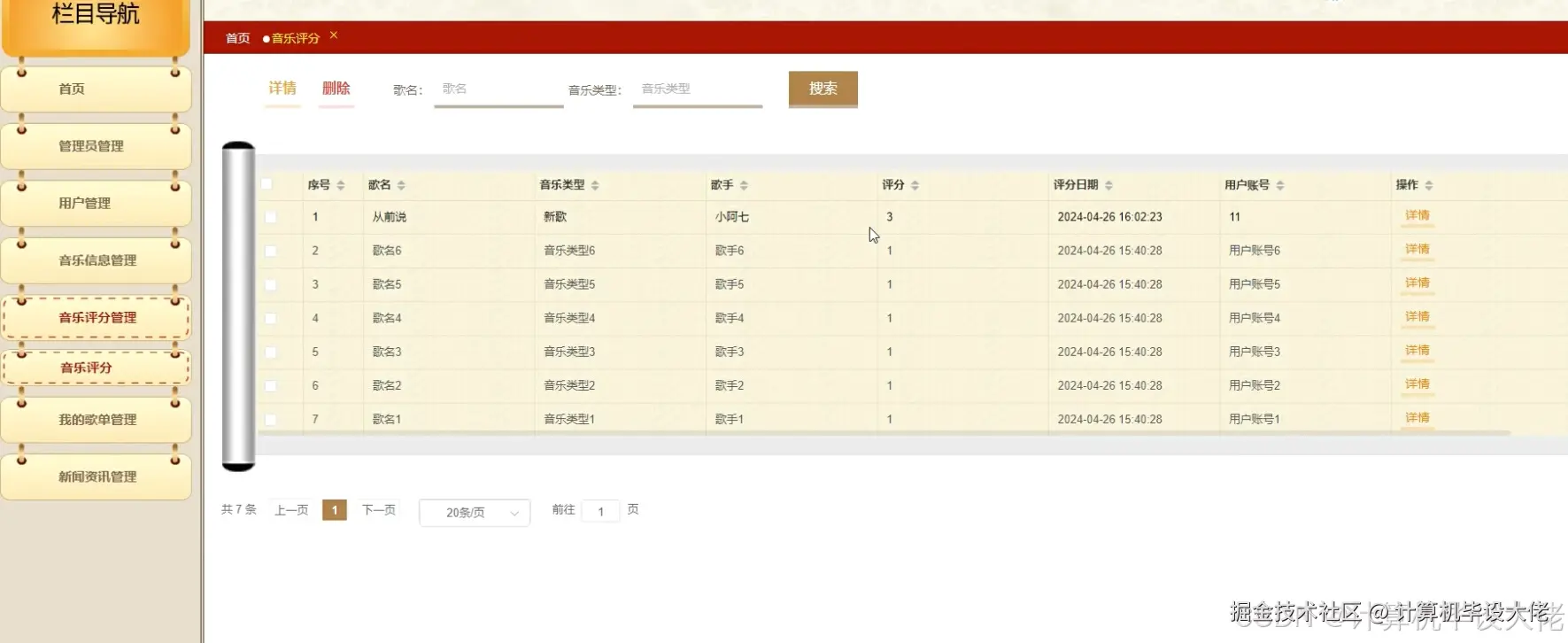Open 详情 for the 歌名6 row

pyautogui.click(x=1417, y=249)
